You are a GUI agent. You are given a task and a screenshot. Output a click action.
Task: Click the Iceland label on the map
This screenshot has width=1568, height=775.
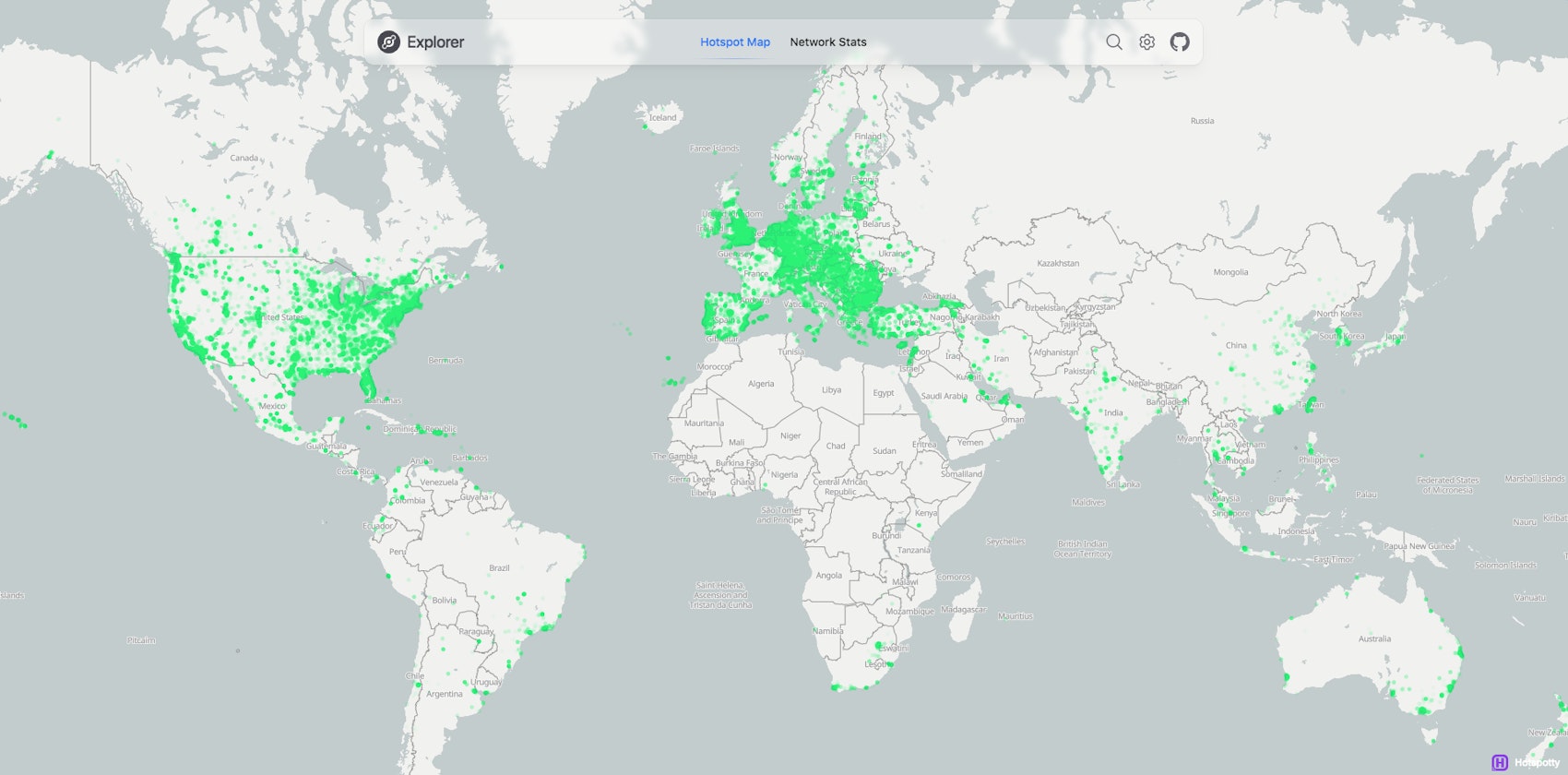(x=662, y=117)
